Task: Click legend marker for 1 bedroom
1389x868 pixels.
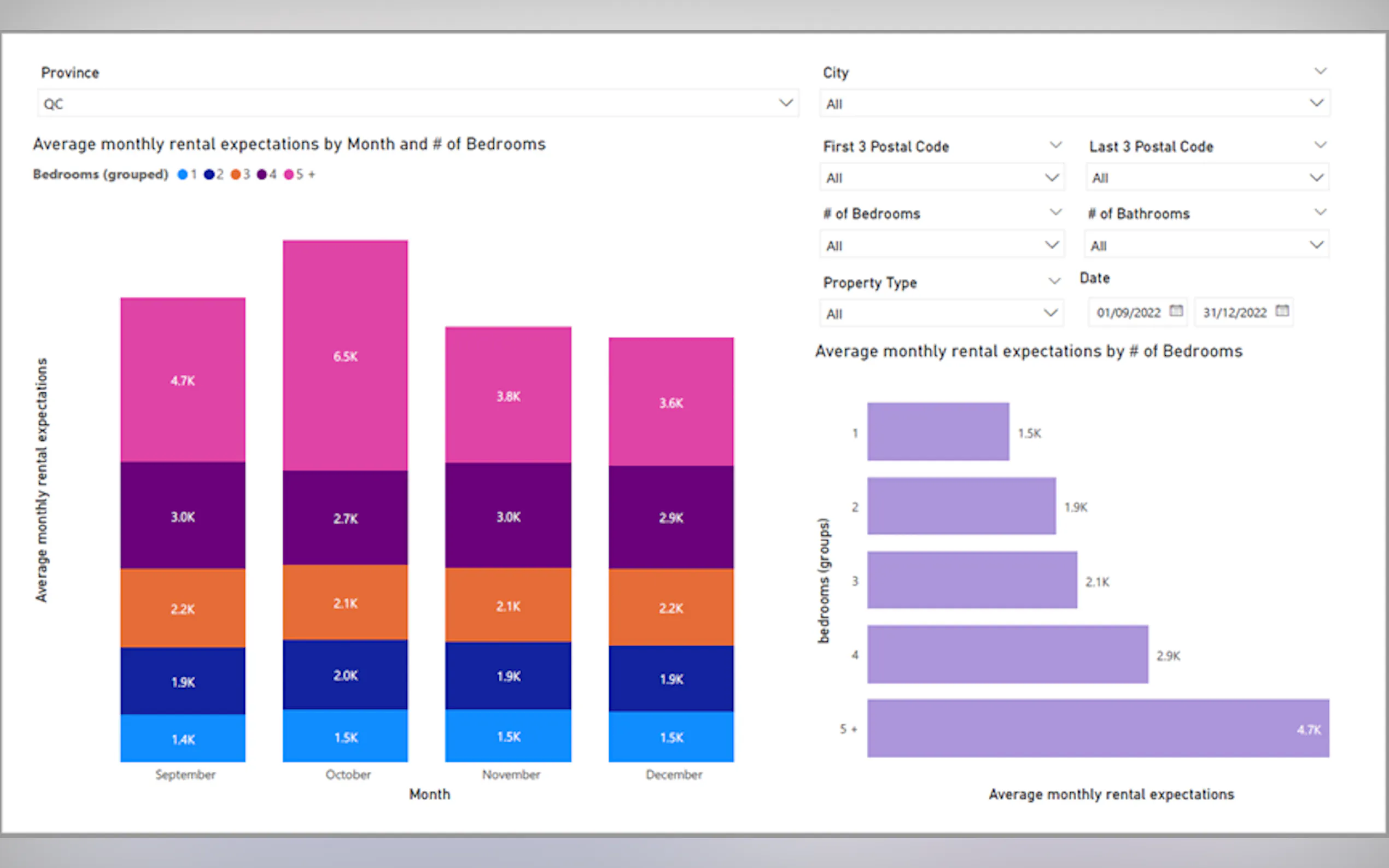Action: click(x=183, y=174)
